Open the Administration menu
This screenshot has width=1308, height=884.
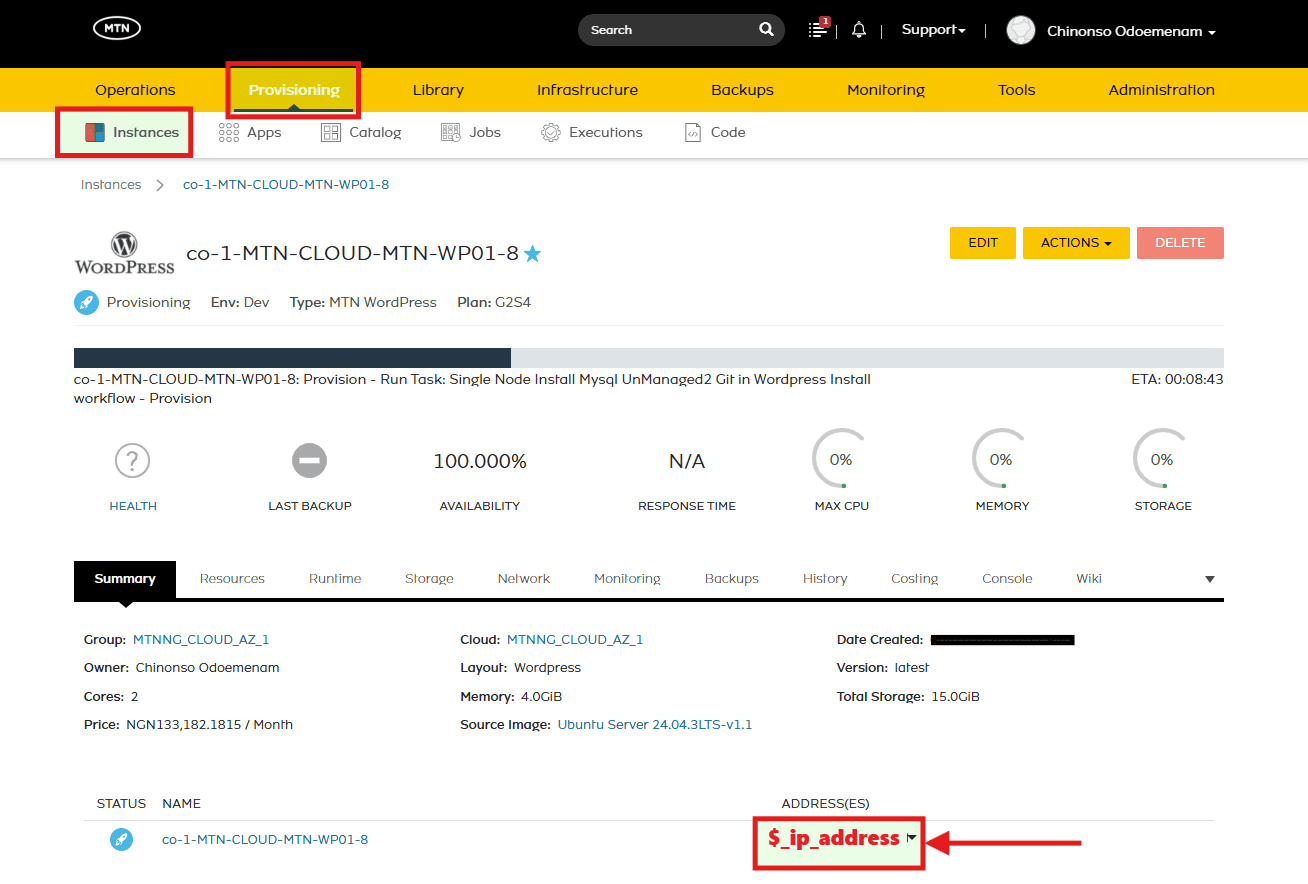click(x=1161, y=90)
